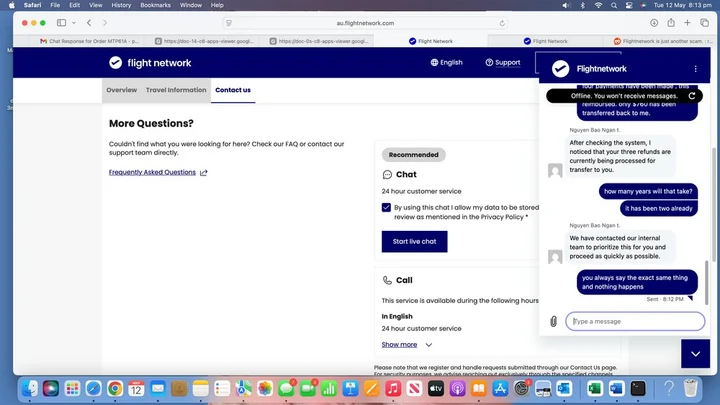Click the "it has been two already" message
The height and width of the screenshot is (405, 720).
tap(658, 208)
